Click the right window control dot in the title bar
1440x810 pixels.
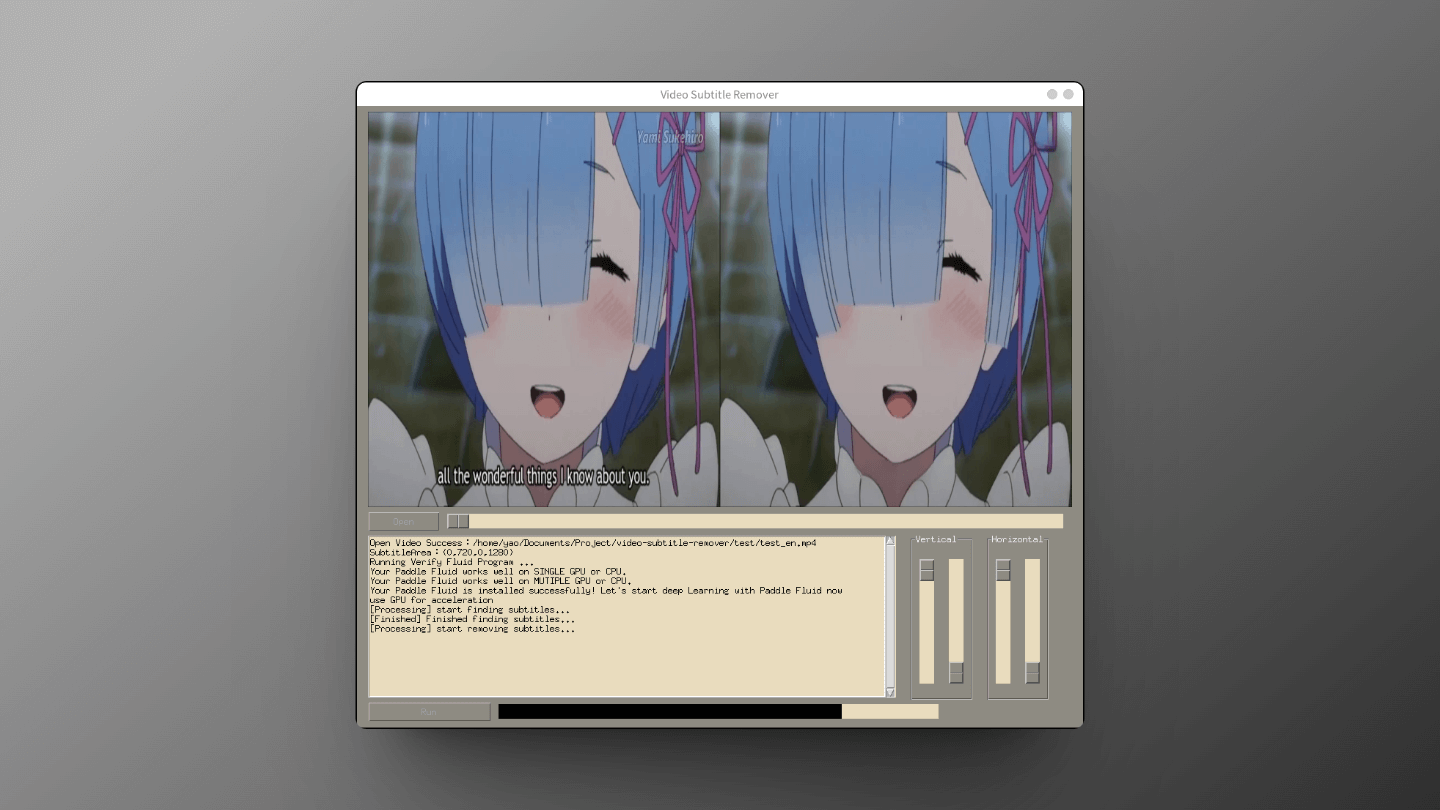click(x=1068, y=94)
